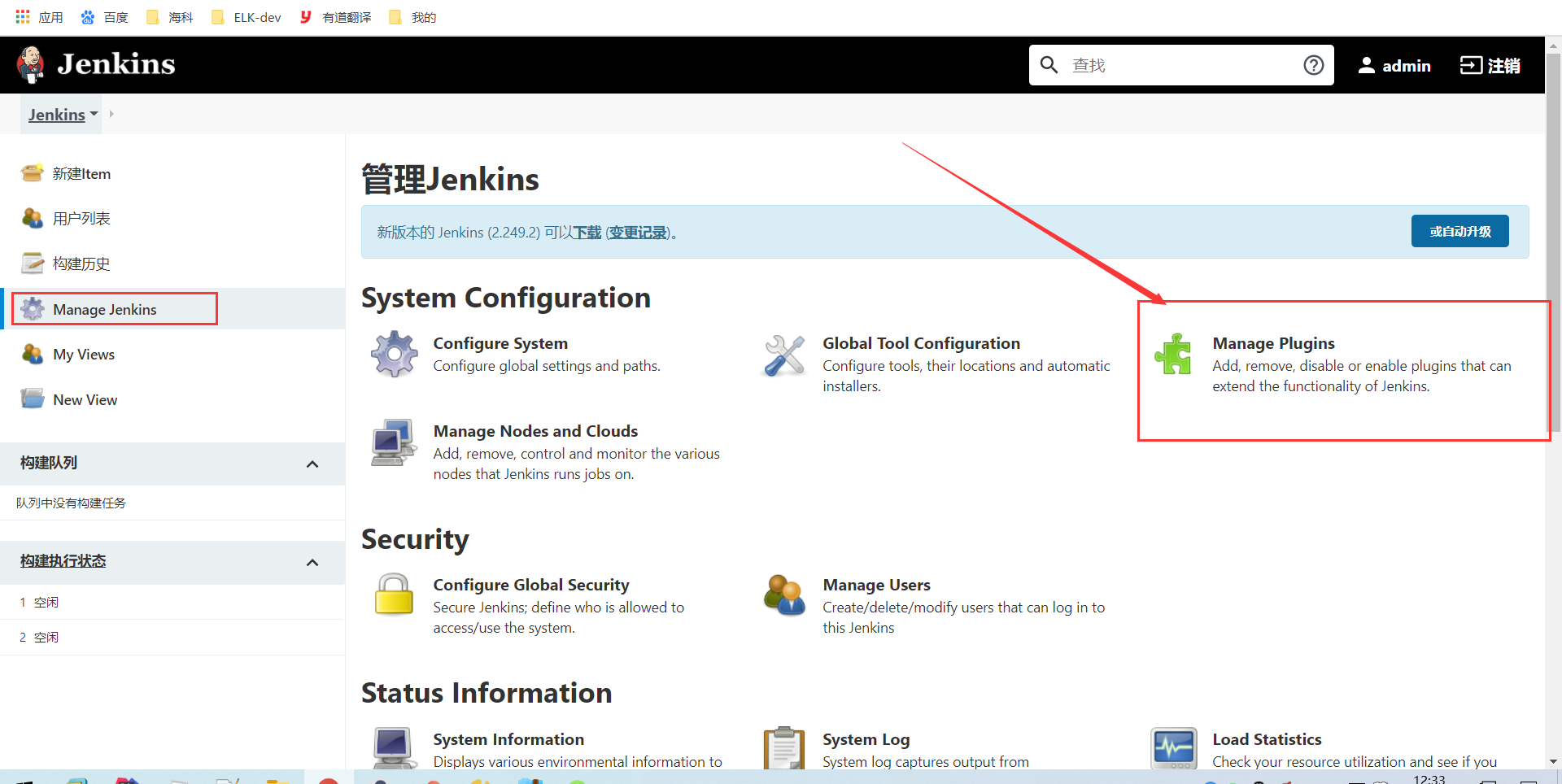The height and width of the screenshot is (784, 1562).
Task: Open the ELK-dev bookmark folder
Action: [246, 17]
